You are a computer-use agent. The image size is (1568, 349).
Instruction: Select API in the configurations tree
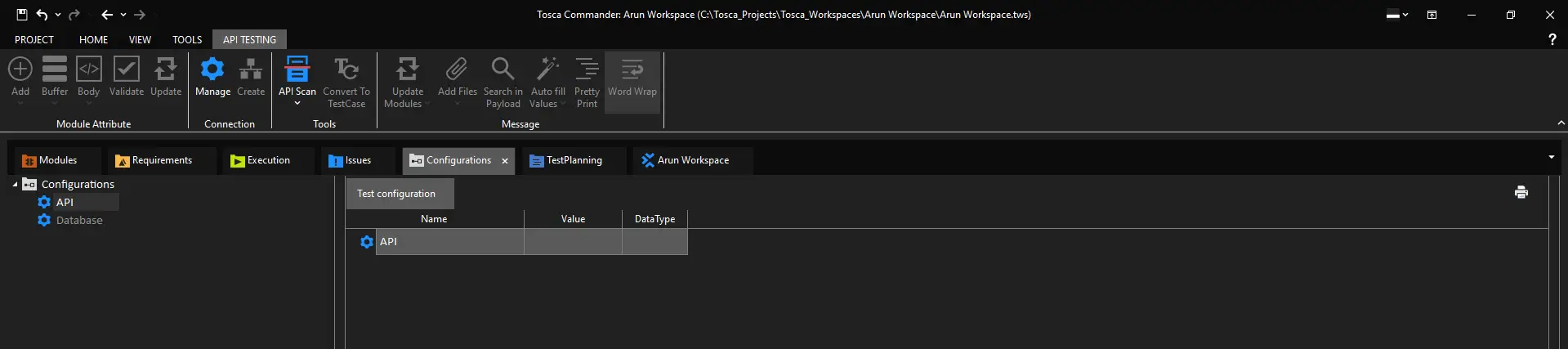(65, 202)
